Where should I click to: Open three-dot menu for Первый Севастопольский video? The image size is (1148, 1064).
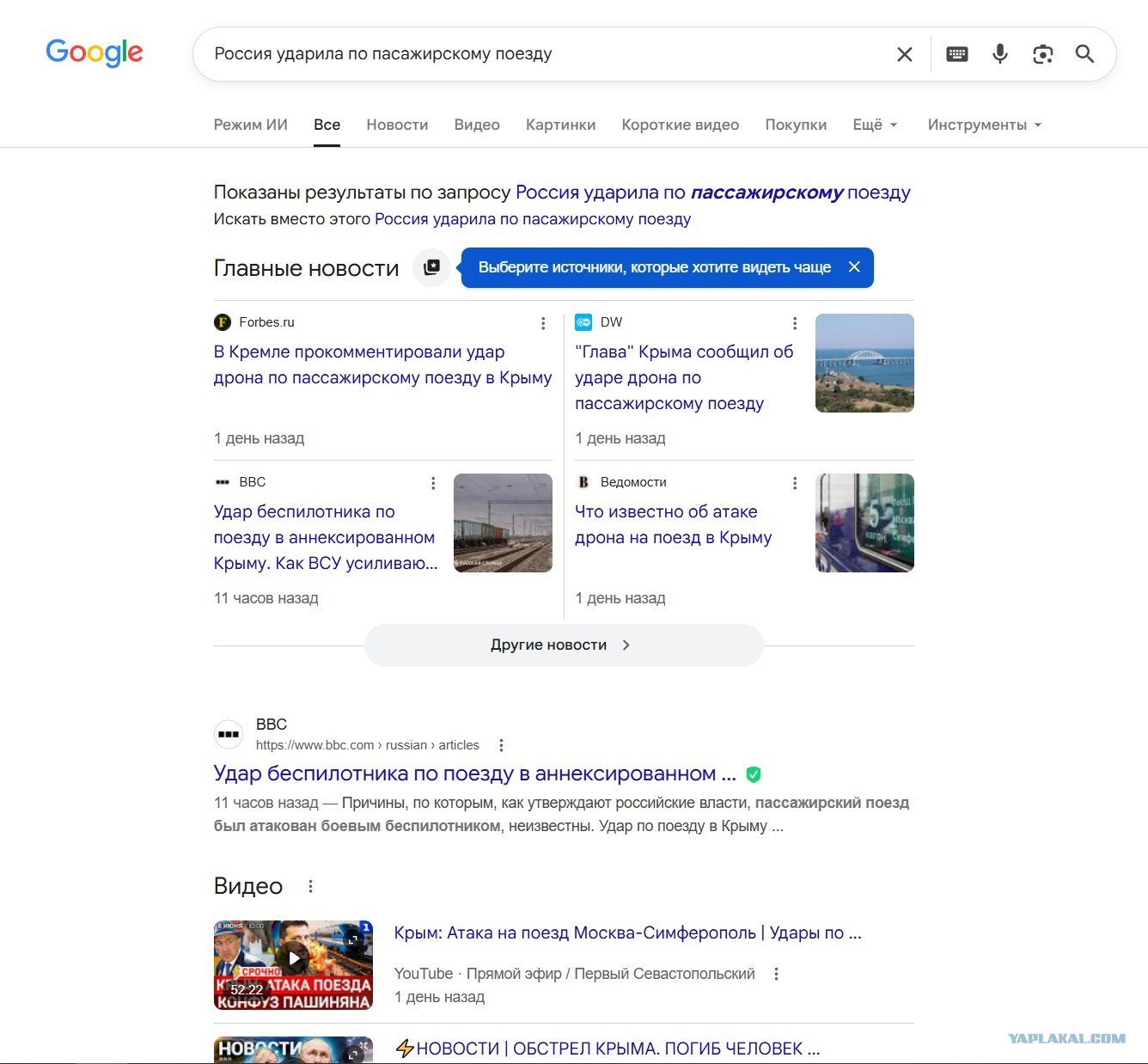coord(776,974)
